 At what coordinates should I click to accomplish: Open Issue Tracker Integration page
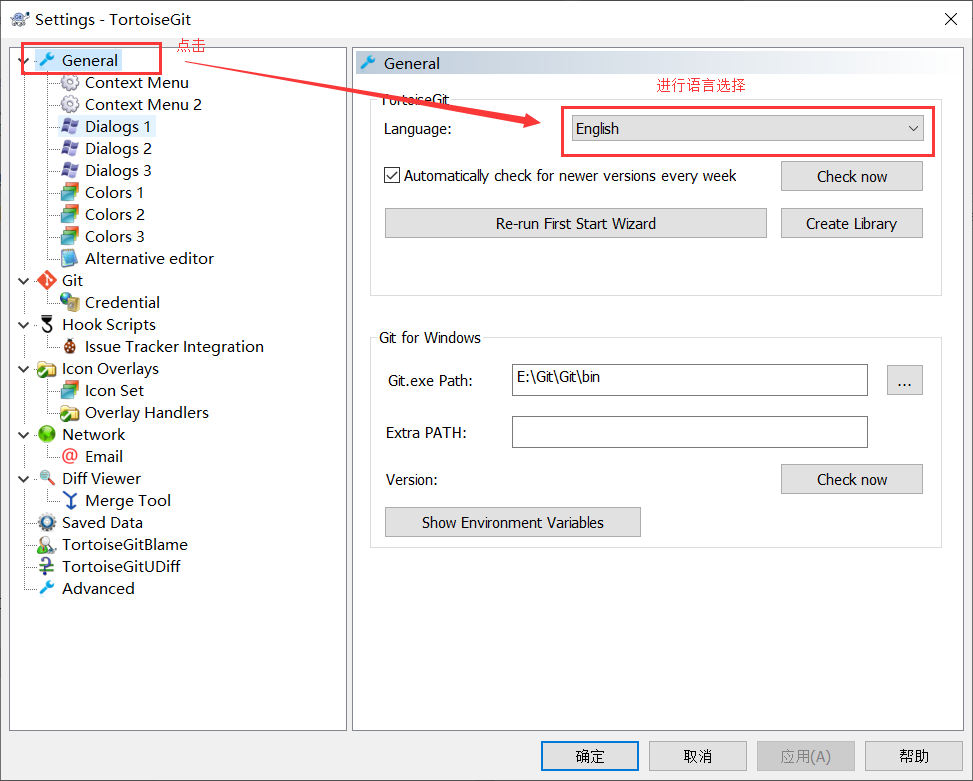tap(174, 346)
